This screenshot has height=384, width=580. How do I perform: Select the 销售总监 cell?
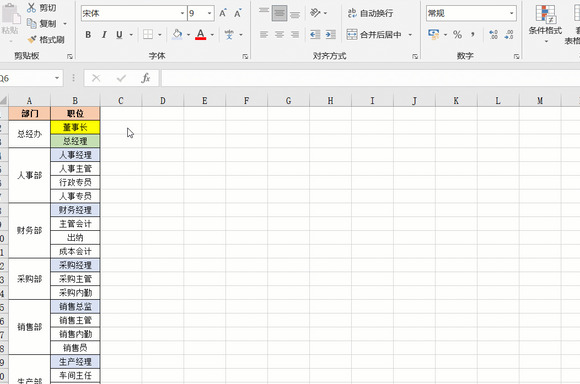pos(75,306)
